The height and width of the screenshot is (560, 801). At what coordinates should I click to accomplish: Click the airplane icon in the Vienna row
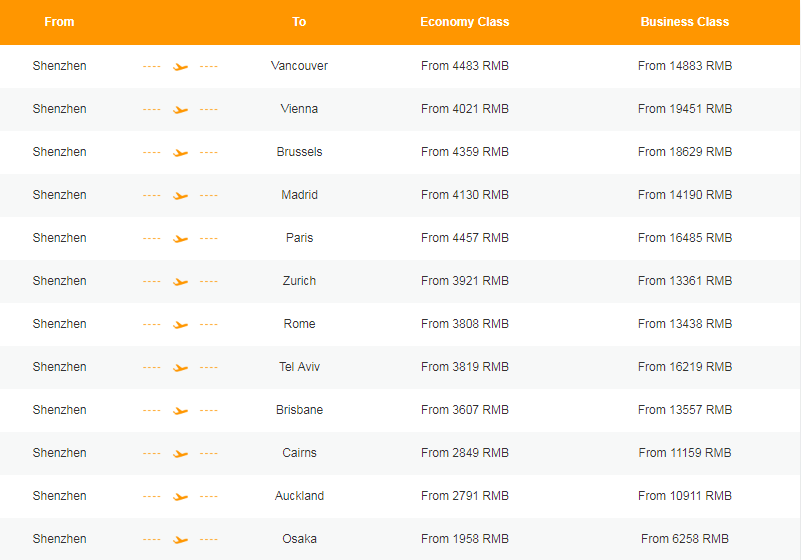tap(180, 110)
